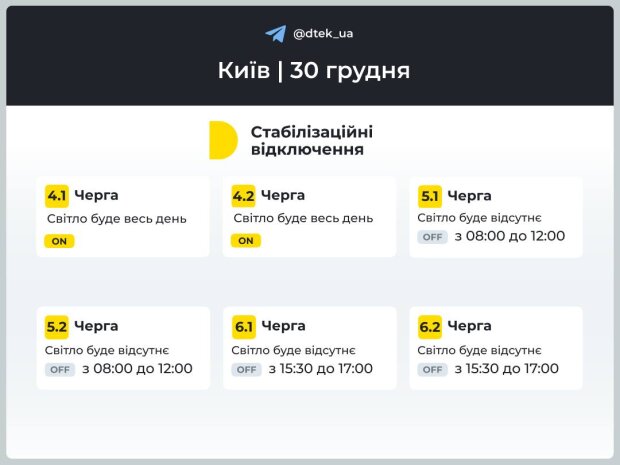The width and height of the screenshot is (620, 465).
Task: Click the OFF indicator for queue 5.2
Action: pos(59,369)
